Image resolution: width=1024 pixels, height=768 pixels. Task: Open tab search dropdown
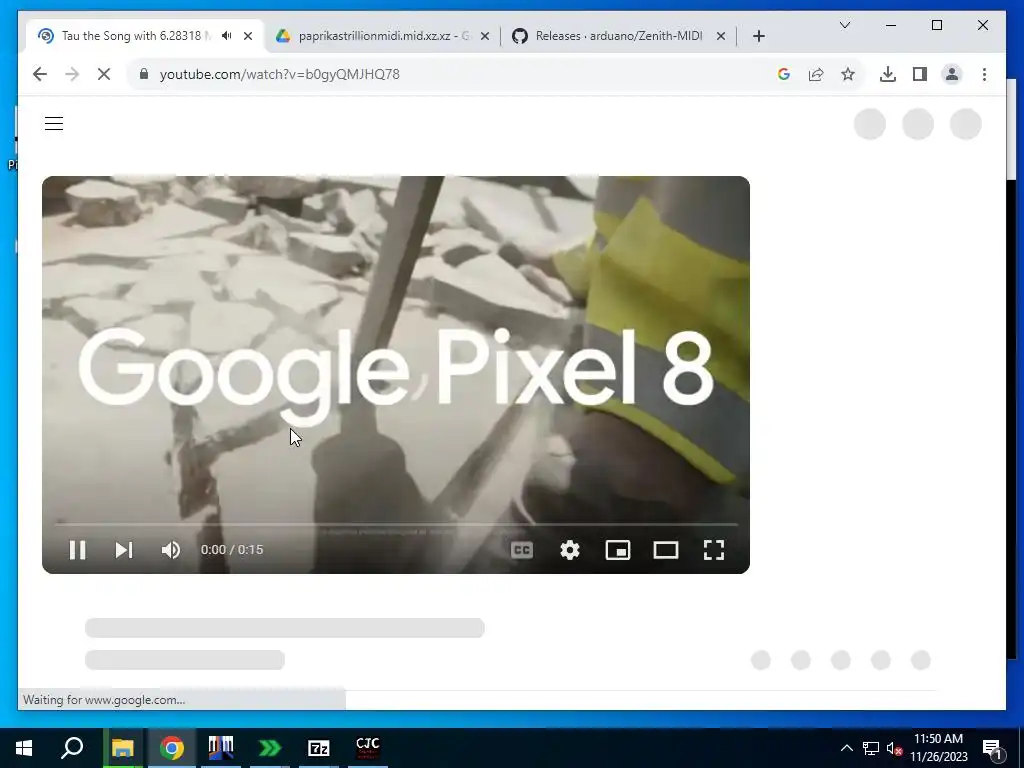point(844,25)
